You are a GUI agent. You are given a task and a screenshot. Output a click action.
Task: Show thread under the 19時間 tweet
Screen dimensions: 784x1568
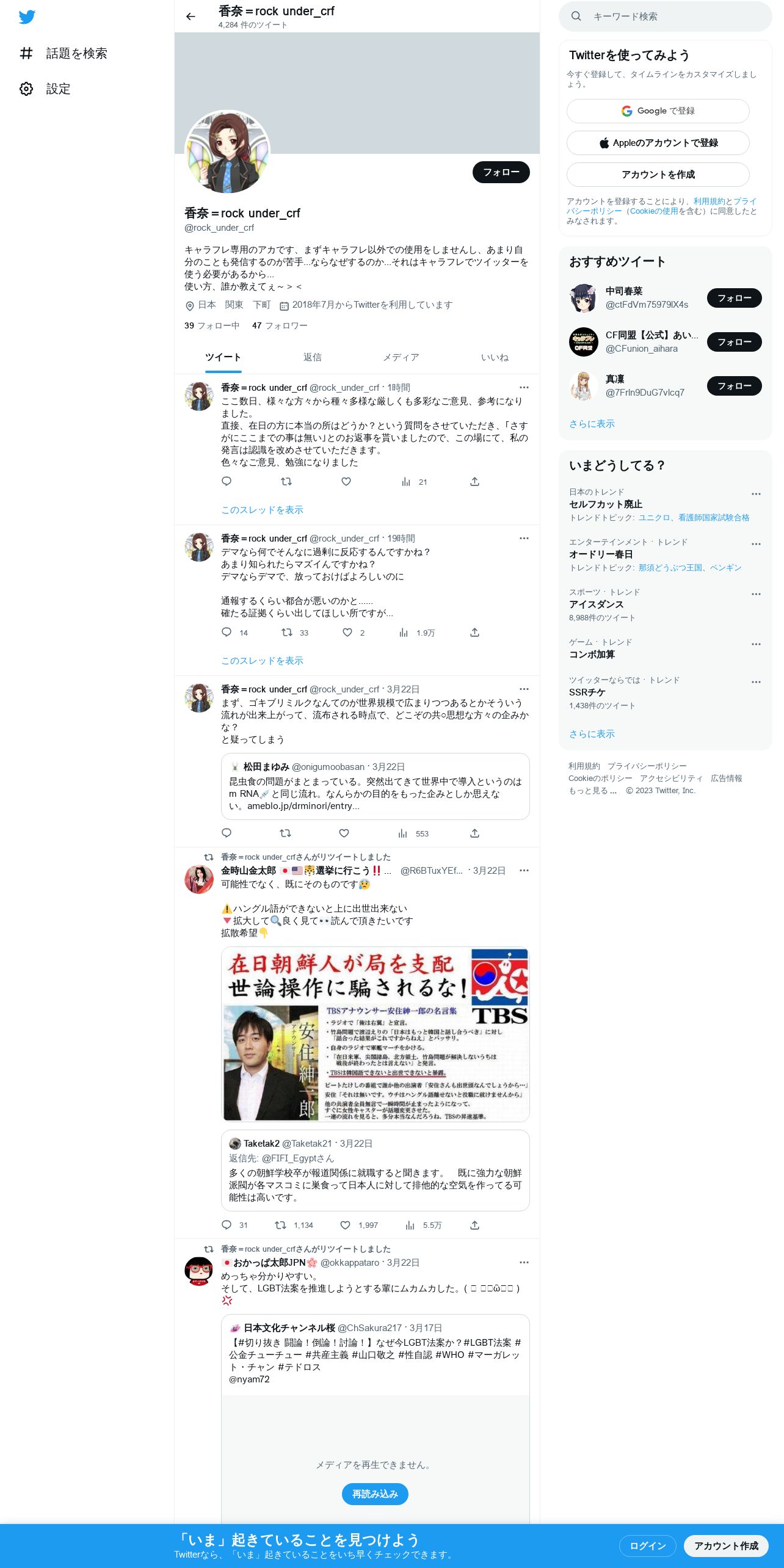262,661
